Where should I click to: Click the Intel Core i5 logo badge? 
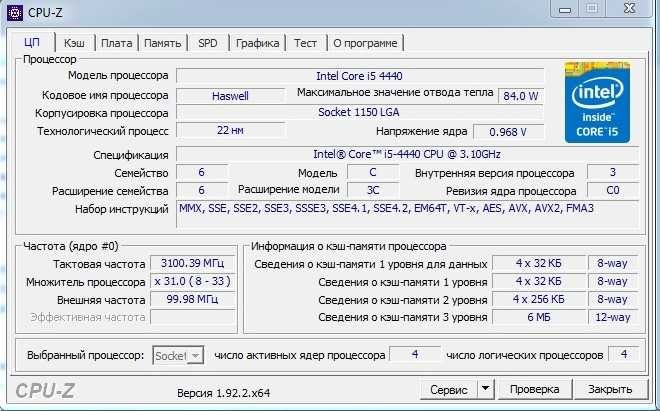click(597, 102)
